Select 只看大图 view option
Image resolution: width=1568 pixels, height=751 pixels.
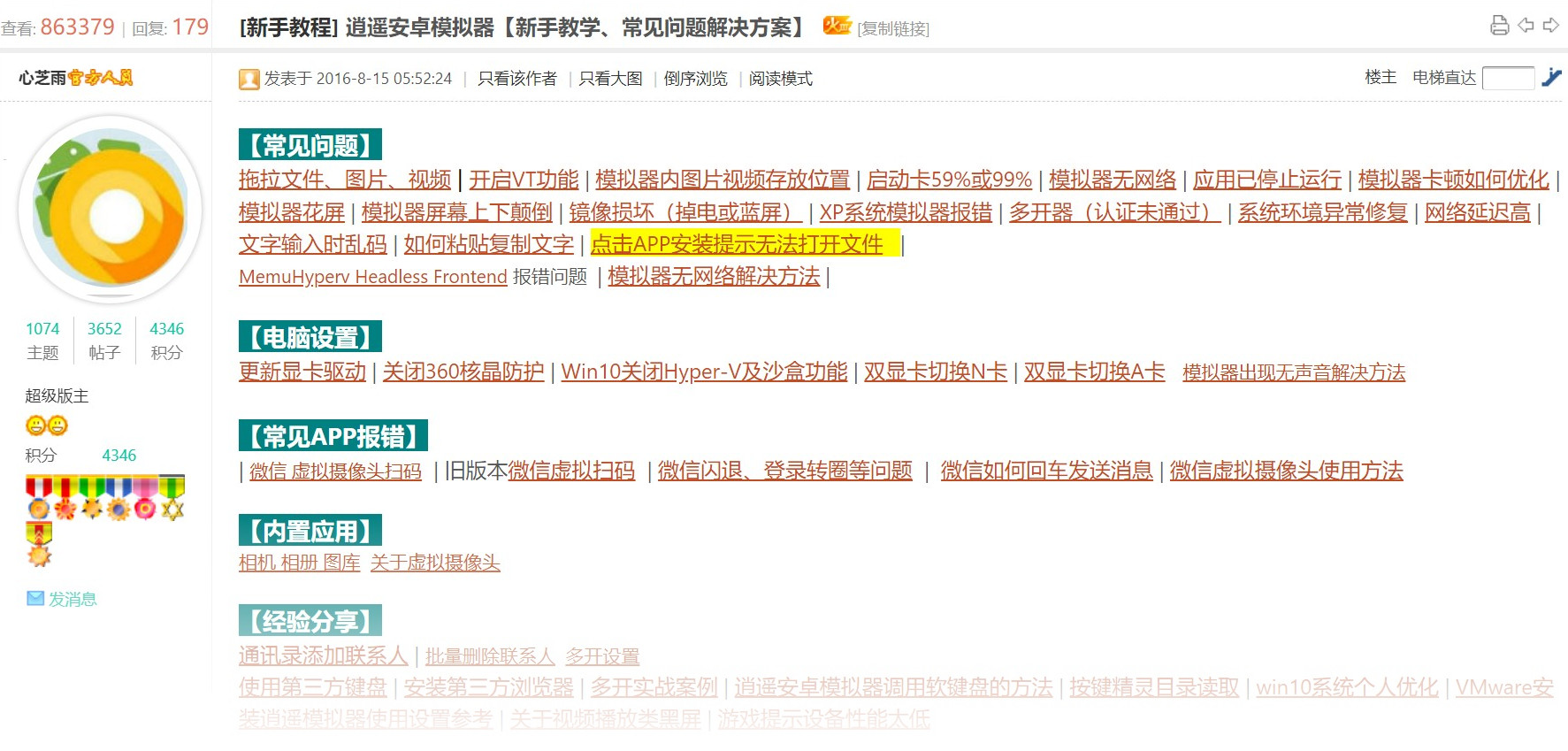click(610, 79)
